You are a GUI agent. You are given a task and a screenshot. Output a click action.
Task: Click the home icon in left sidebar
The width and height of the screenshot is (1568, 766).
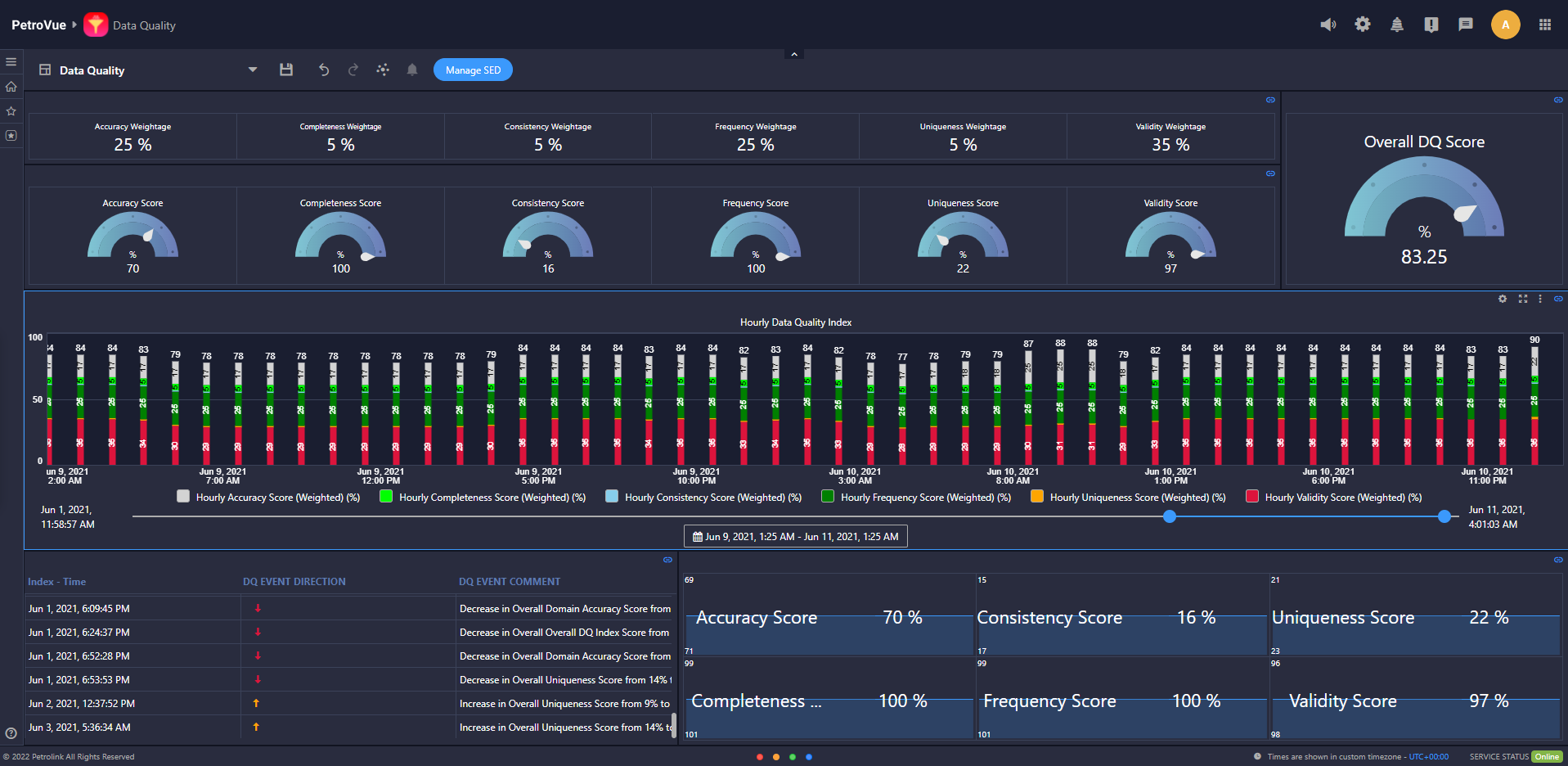[x=11, y=87]
